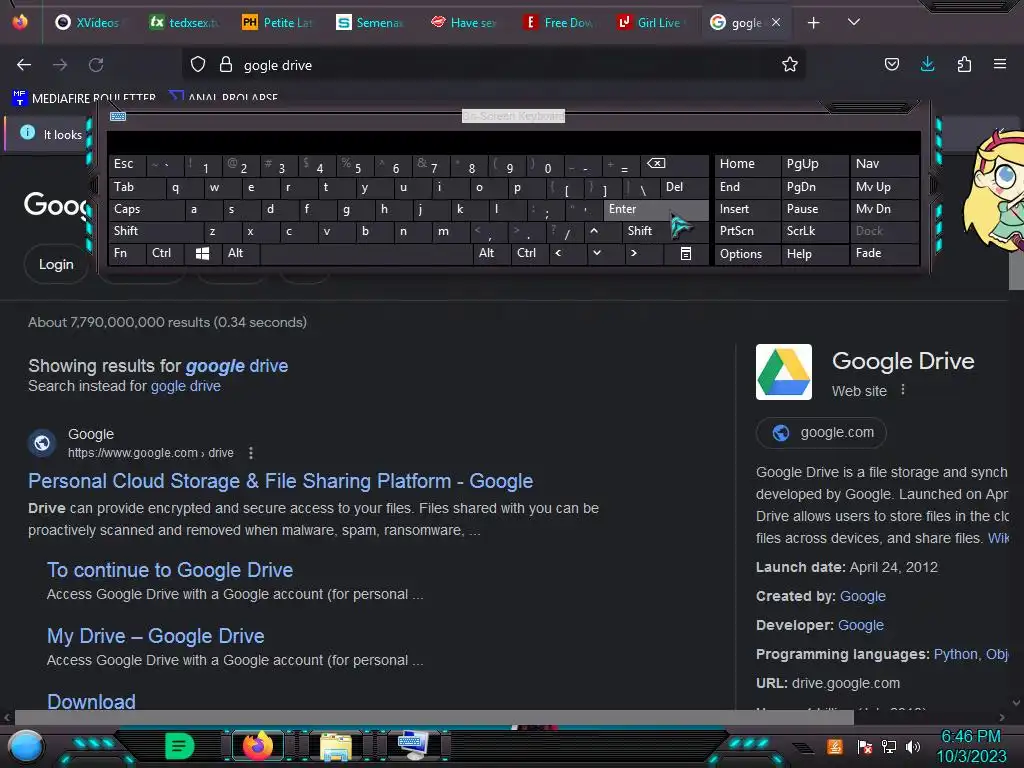
Task: Click the space bar on the on-screen keyboard
Action: (x=366, y=253)
